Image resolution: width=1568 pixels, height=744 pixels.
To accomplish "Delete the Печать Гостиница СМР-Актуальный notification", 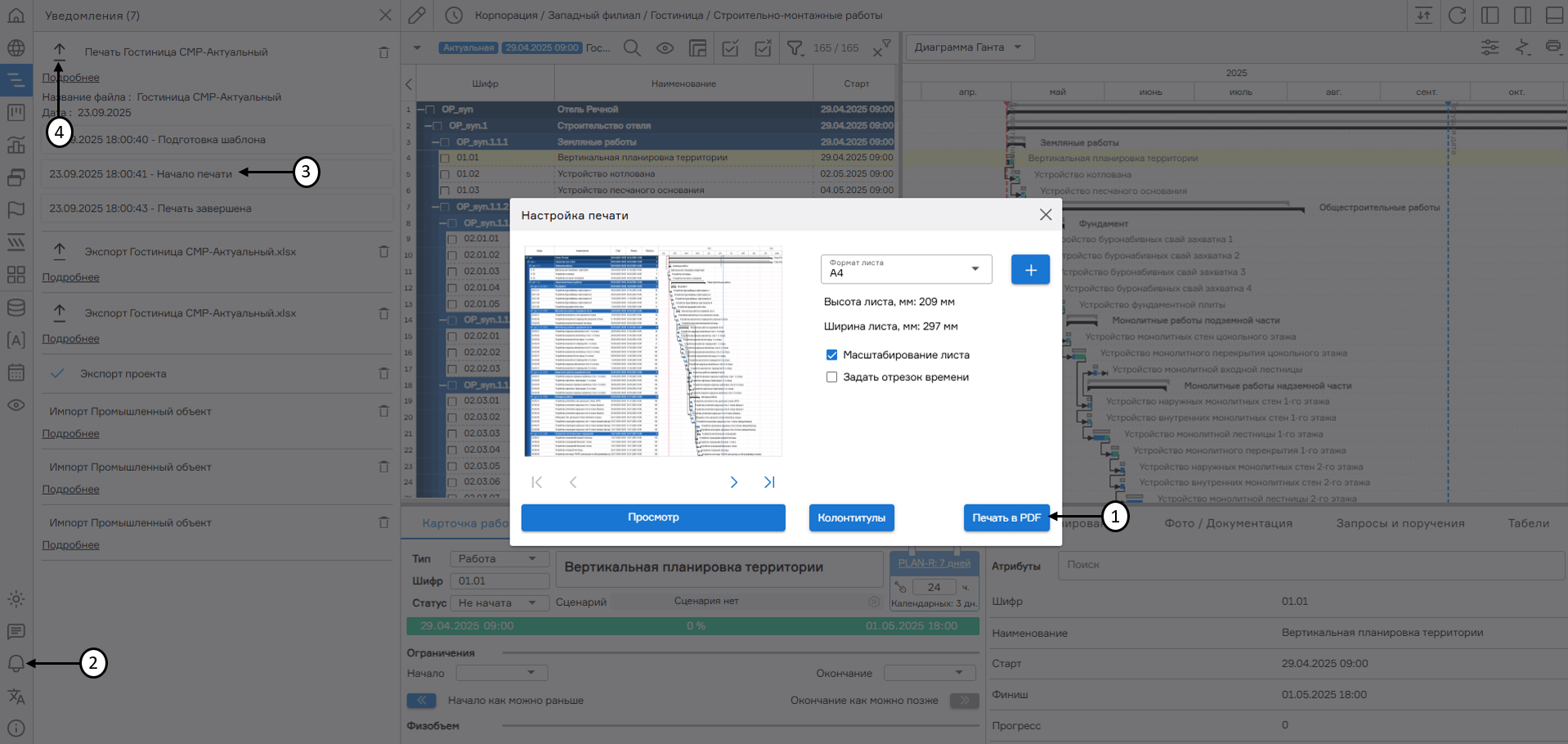I will pyautogui.click(x=383, y=52).
